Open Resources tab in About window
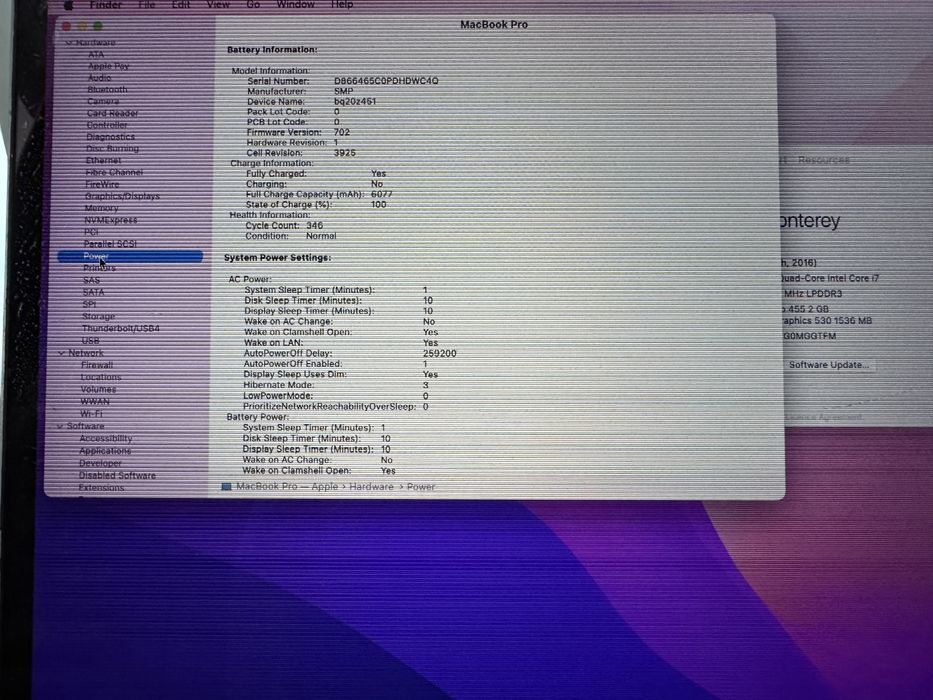 [824, 160]
